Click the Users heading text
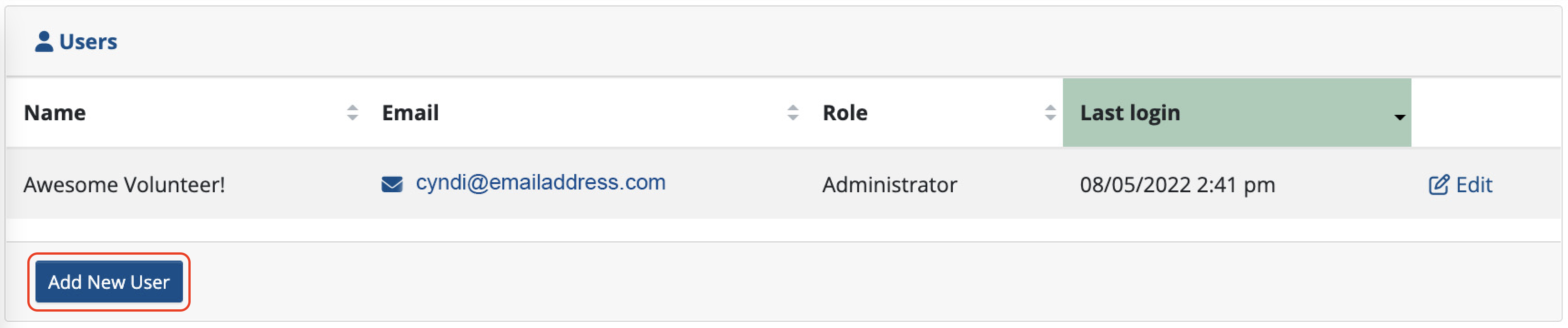This screenshot has width=1568, height=328. (88, 41)
